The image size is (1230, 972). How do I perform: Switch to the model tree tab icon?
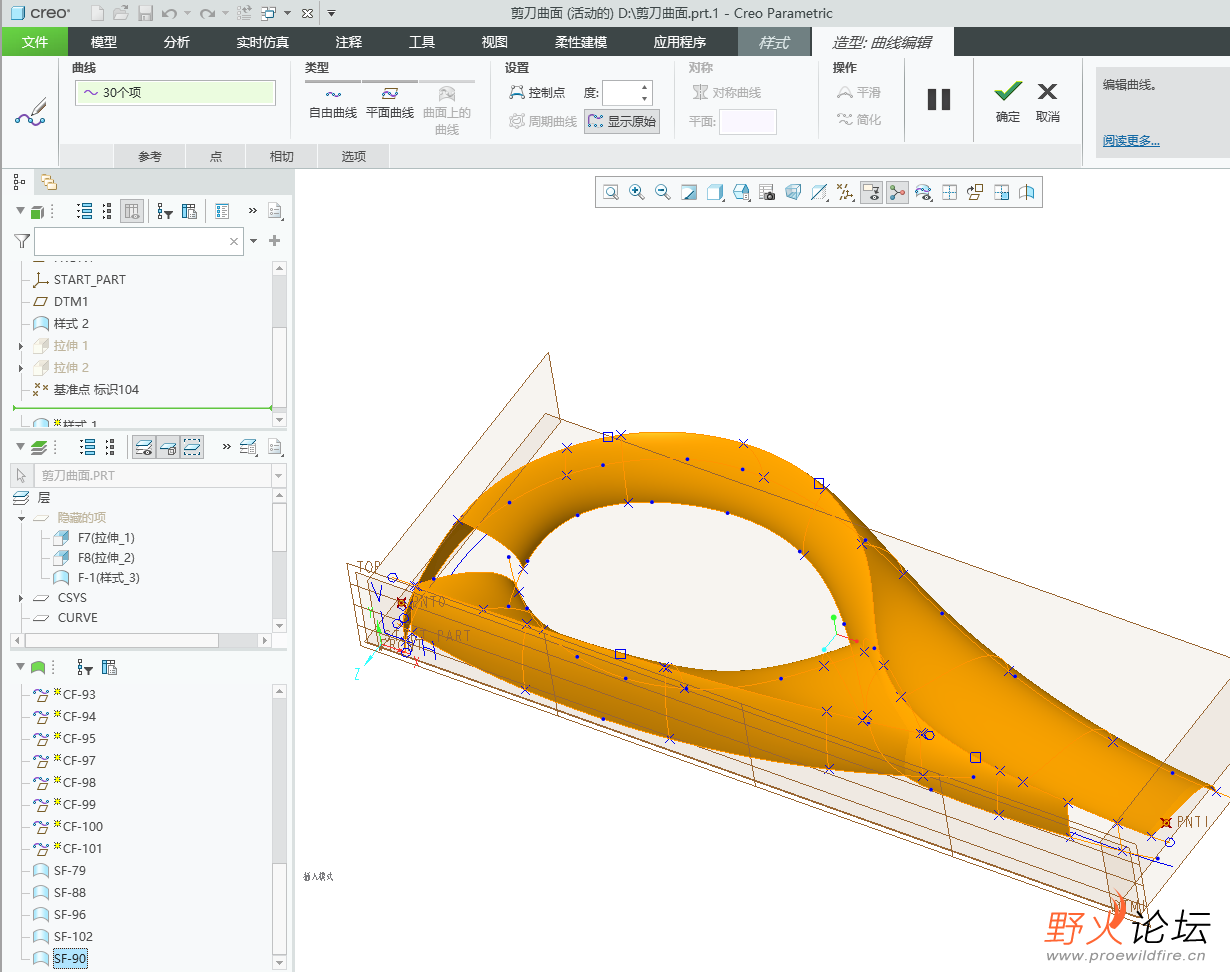[19, 182]
